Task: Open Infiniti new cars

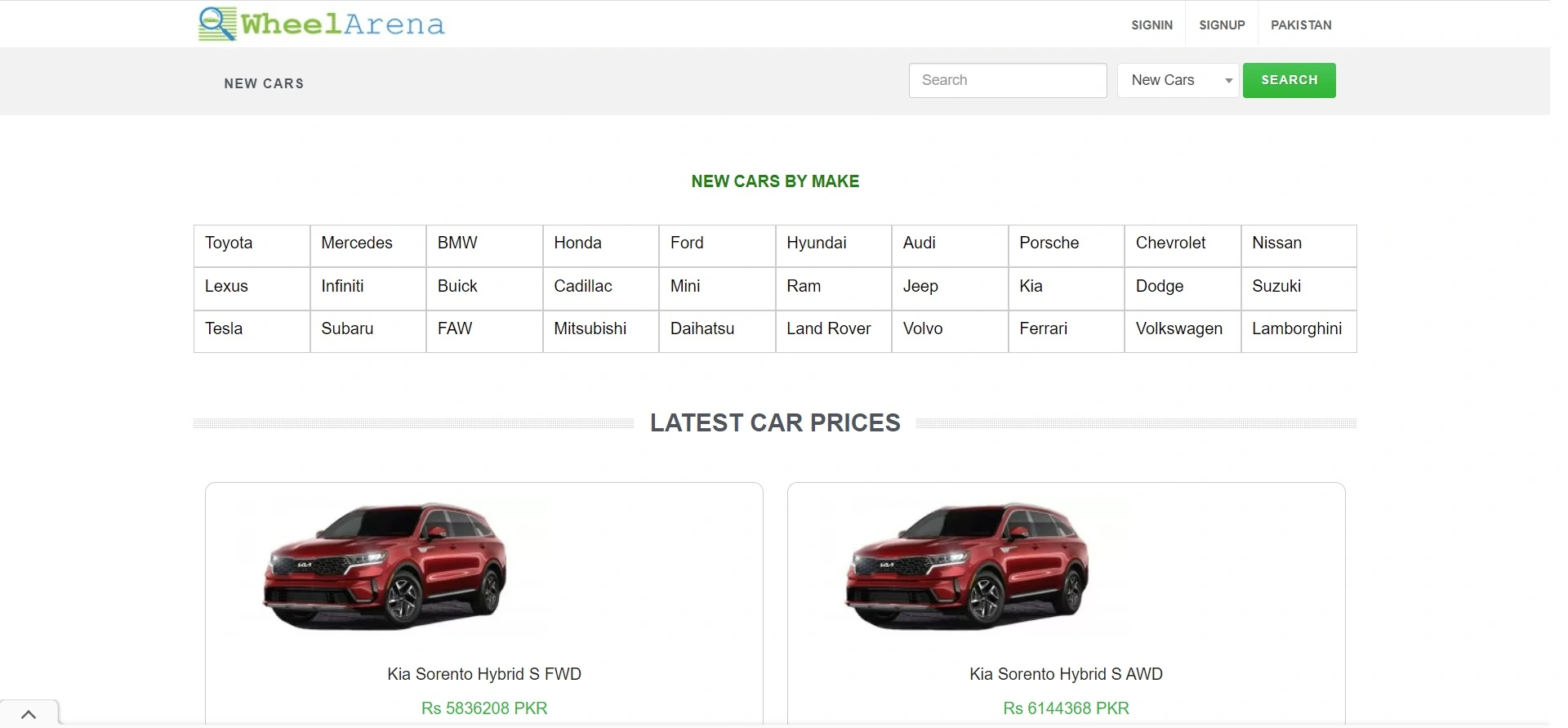Action: (x=342, y=286)
